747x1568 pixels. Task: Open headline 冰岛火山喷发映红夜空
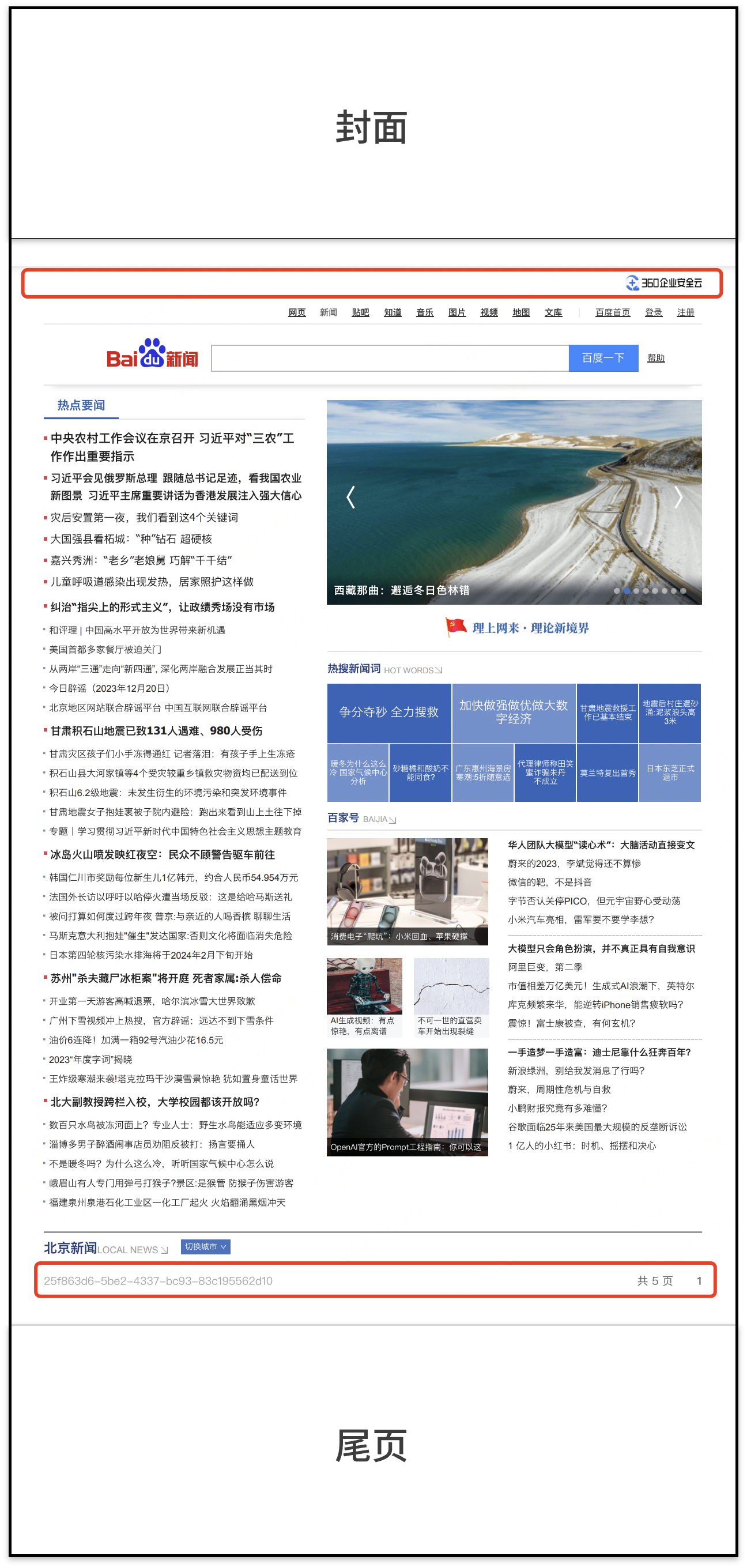[163, 854]
